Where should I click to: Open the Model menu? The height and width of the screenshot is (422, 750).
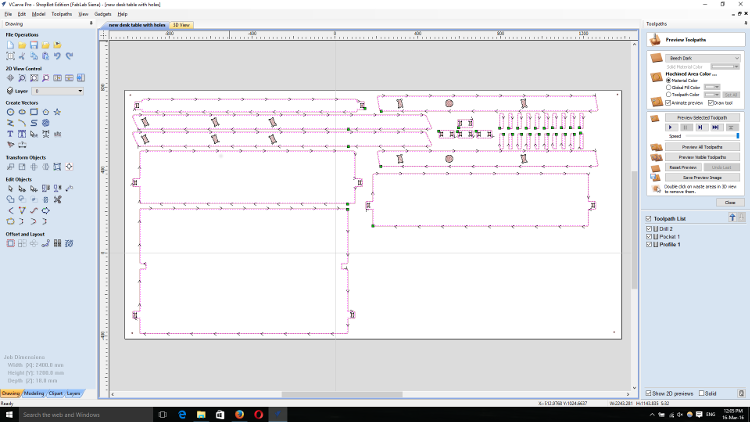(38, 14)
